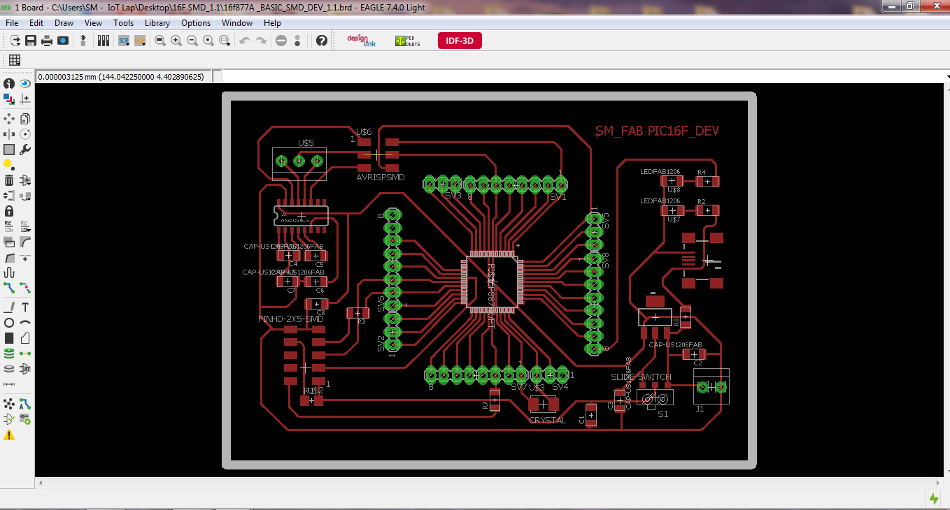Open the Options menu
Screen dimensions: 950x510
tap(196, 23)
